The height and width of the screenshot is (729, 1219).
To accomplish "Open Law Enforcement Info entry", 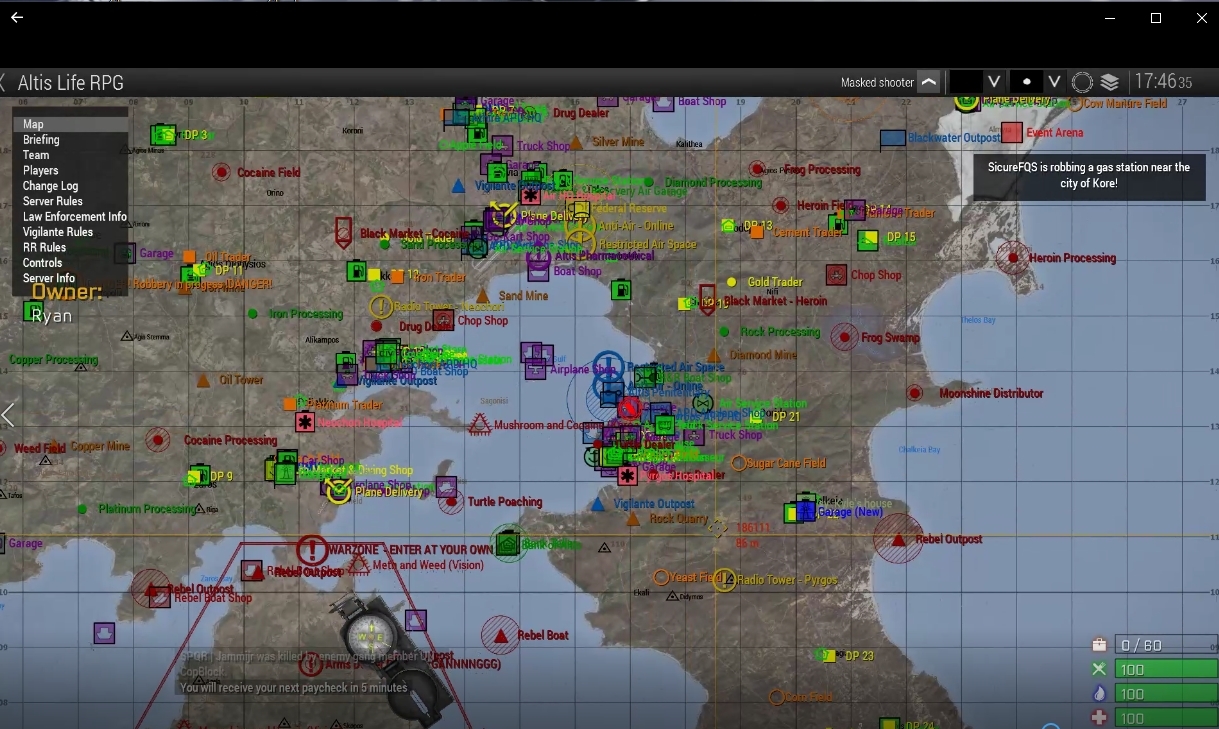I will [x=70, y=217].
